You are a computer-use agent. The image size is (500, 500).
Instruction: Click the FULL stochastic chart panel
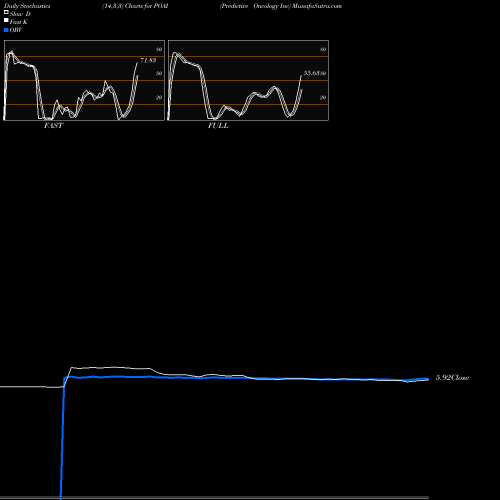[x=248, y=80]
